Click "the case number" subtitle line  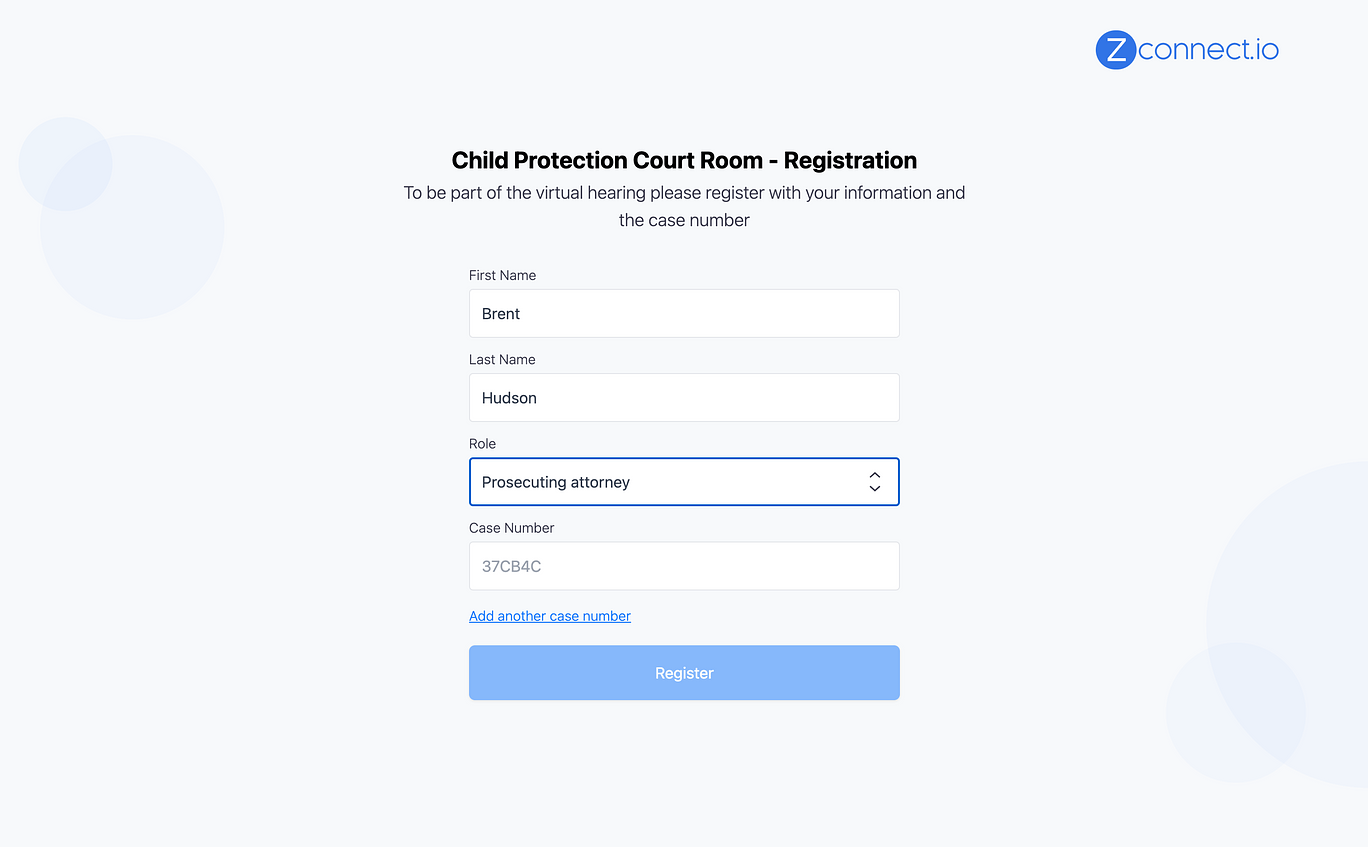[684, 220]
